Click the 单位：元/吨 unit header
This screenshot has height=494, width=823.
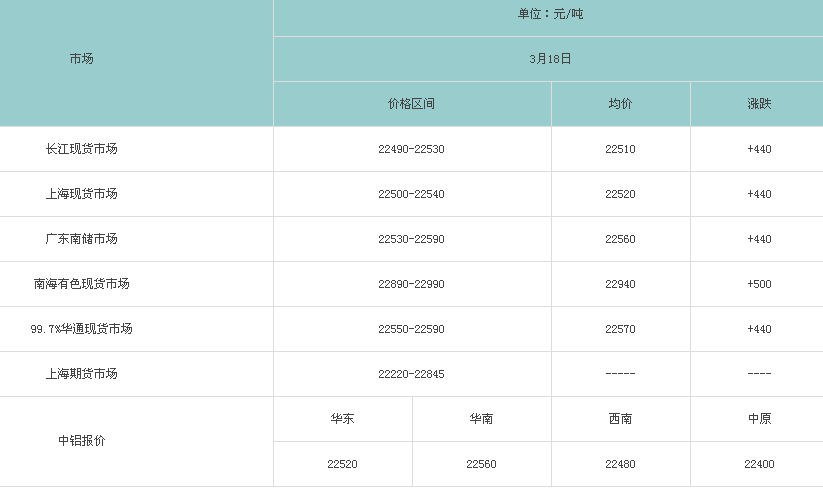click(x=550, y=14)
